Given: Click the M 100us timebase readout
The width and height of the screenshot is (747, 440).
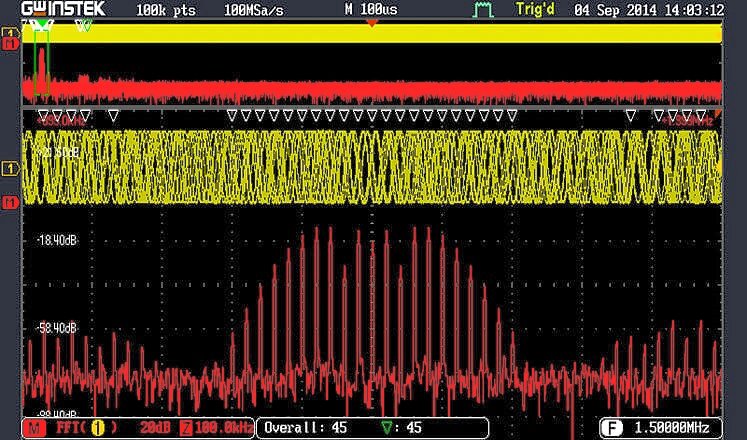Looking at the screenshot, I should click(x=372, y=9).
